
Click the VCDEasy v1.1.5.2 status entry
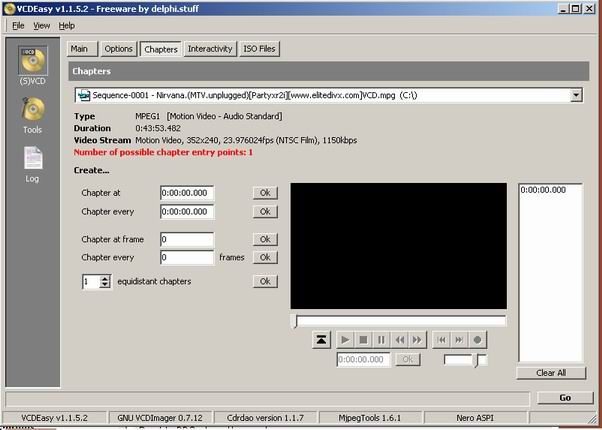coord(54,418)
